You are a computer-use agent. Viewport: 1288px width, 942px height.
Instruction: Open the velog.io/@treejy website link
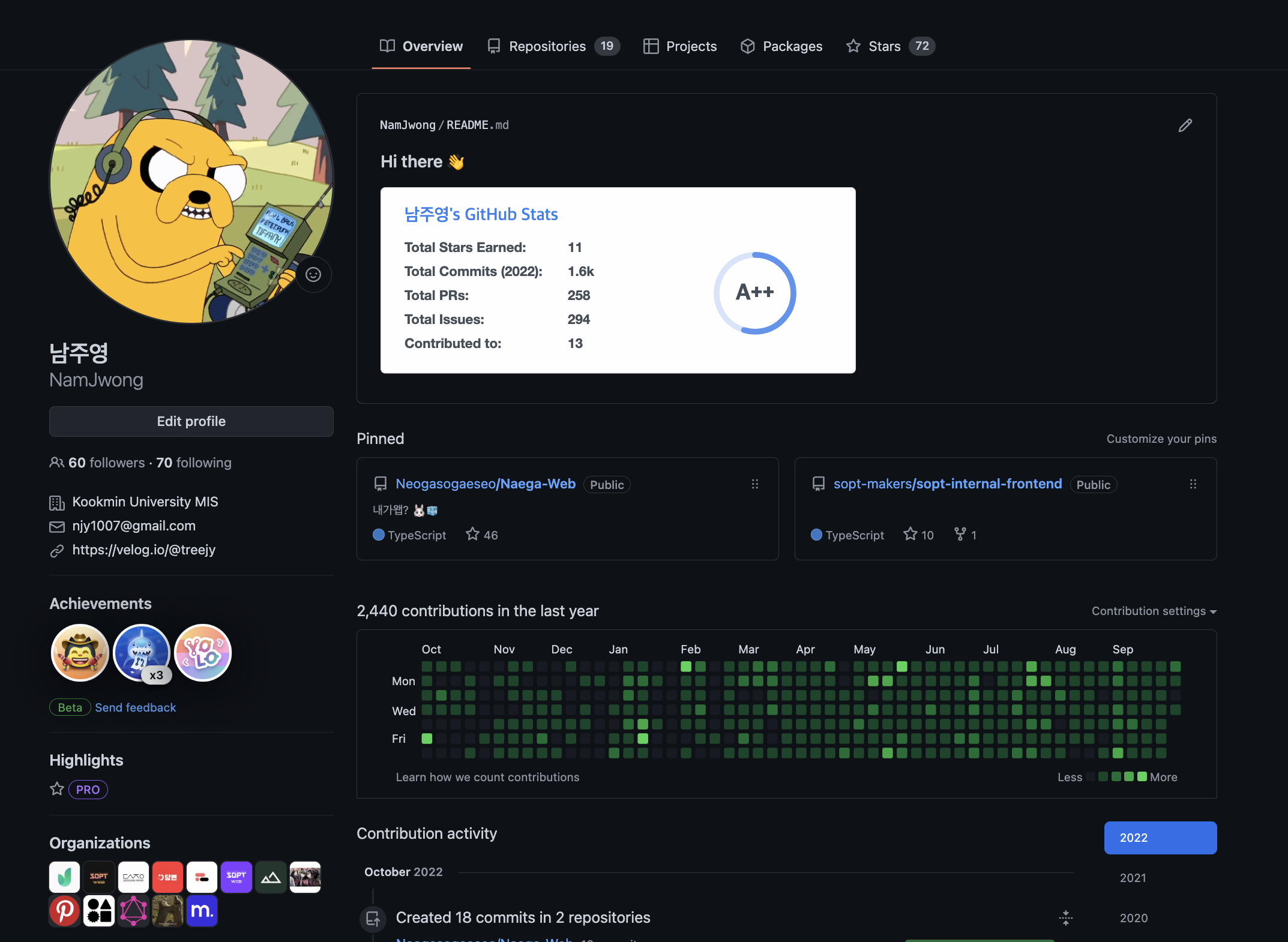coord(143,550)
